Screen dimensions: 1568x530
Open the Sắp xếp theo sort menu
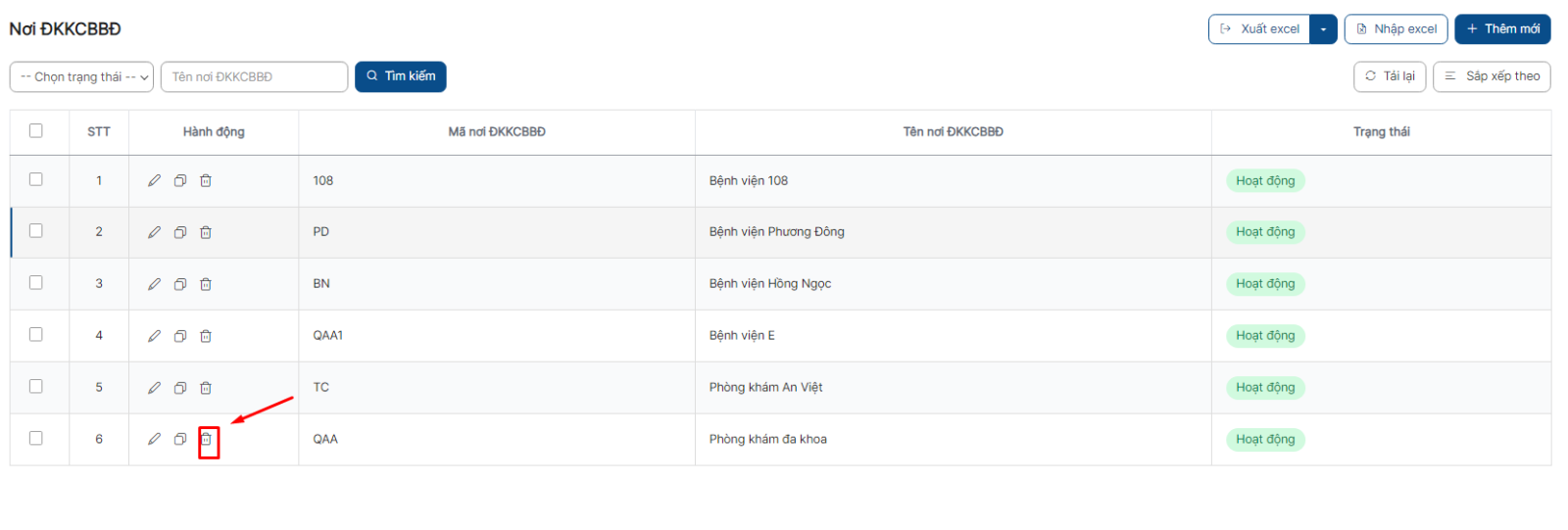click(1492, 76)
